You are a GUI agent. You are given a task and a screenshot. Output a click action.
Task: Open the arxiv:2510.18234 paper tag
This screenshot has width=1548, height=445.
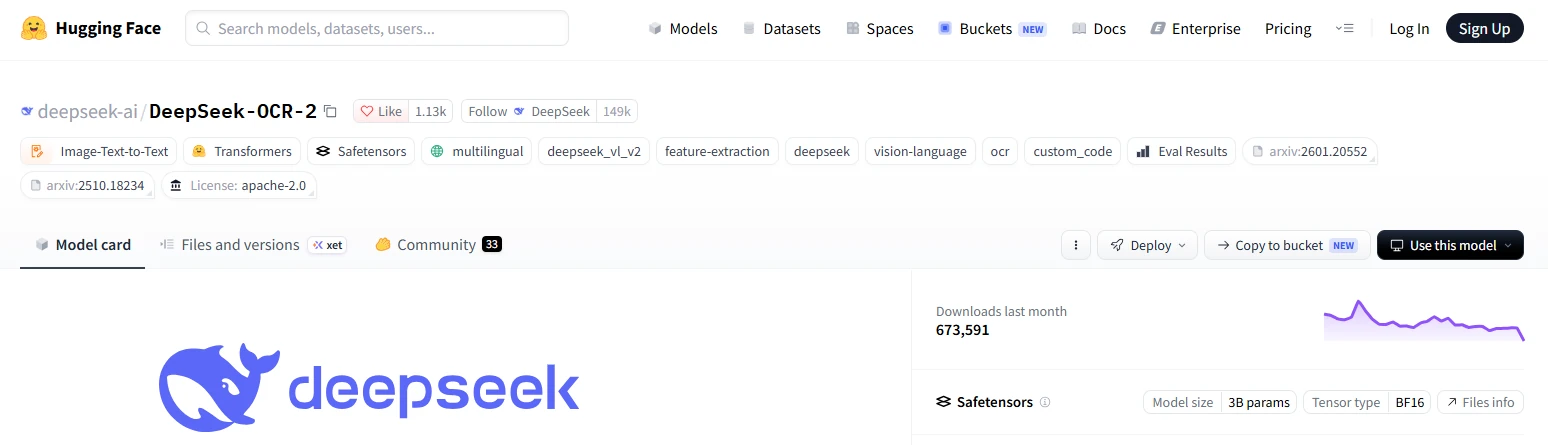(87, 185)
